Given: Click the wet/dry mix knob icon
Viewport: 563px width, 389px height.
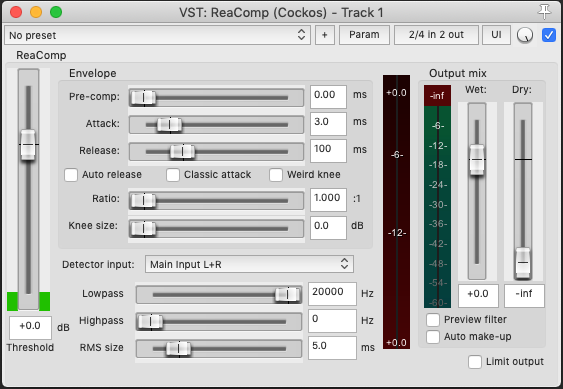Looking at the screenshot, I should [x=525, y=35].
